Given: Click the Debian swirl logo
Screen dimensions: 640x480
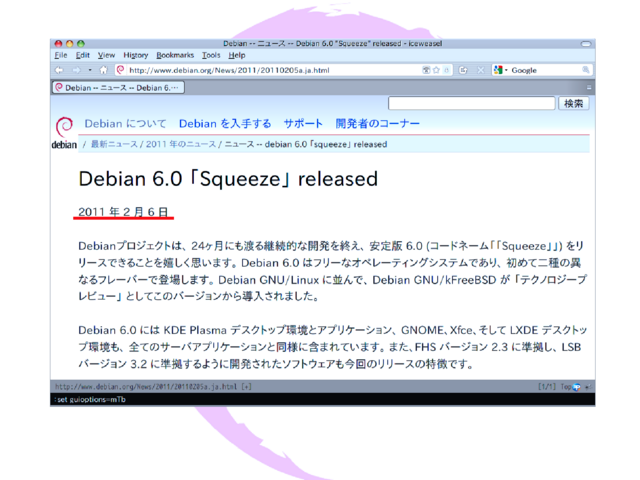Looking at the screenshot, I should [x=64, y=129].
